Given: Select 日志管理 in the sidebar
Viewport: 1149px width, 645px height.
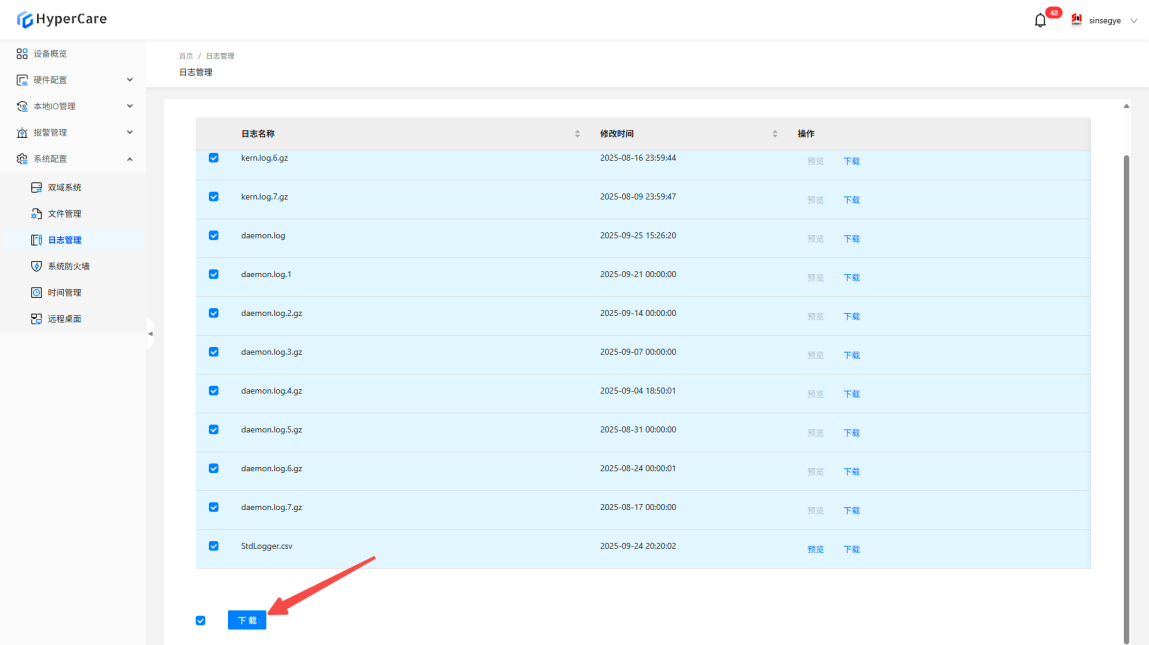Looking at the screenshot, I should point(64,240).
